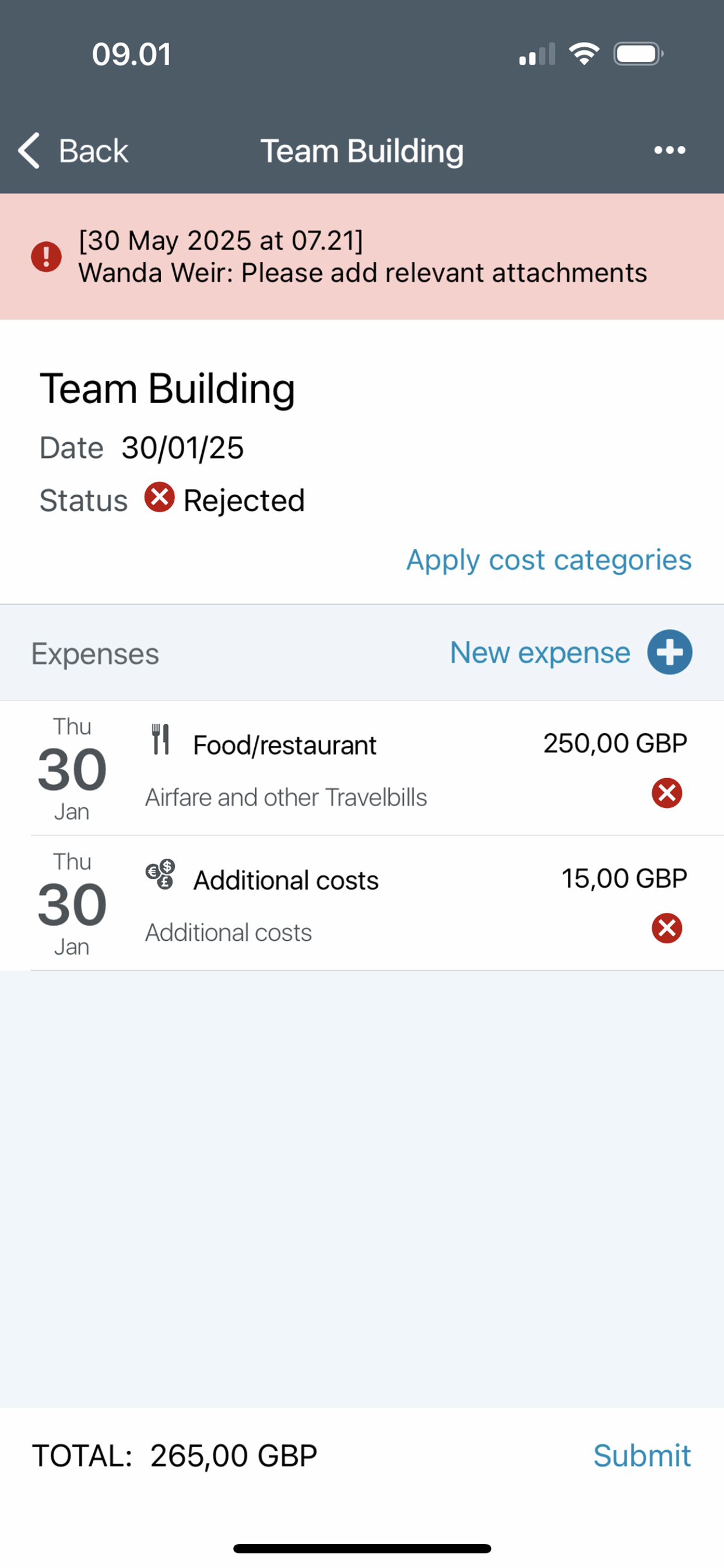Tap the red X on Food/restaurant expense
724x1568 pixels.
(667, 793)
